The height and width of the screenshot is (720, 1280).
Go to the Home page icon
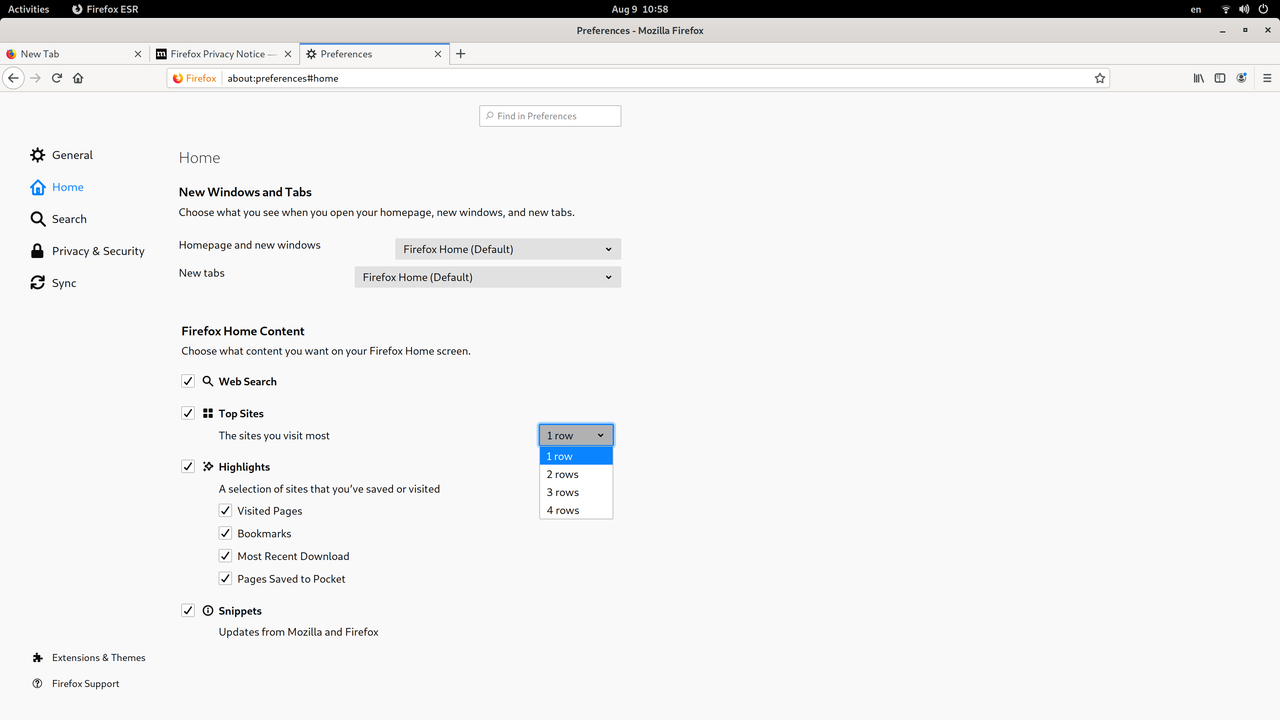pos(78,78)
